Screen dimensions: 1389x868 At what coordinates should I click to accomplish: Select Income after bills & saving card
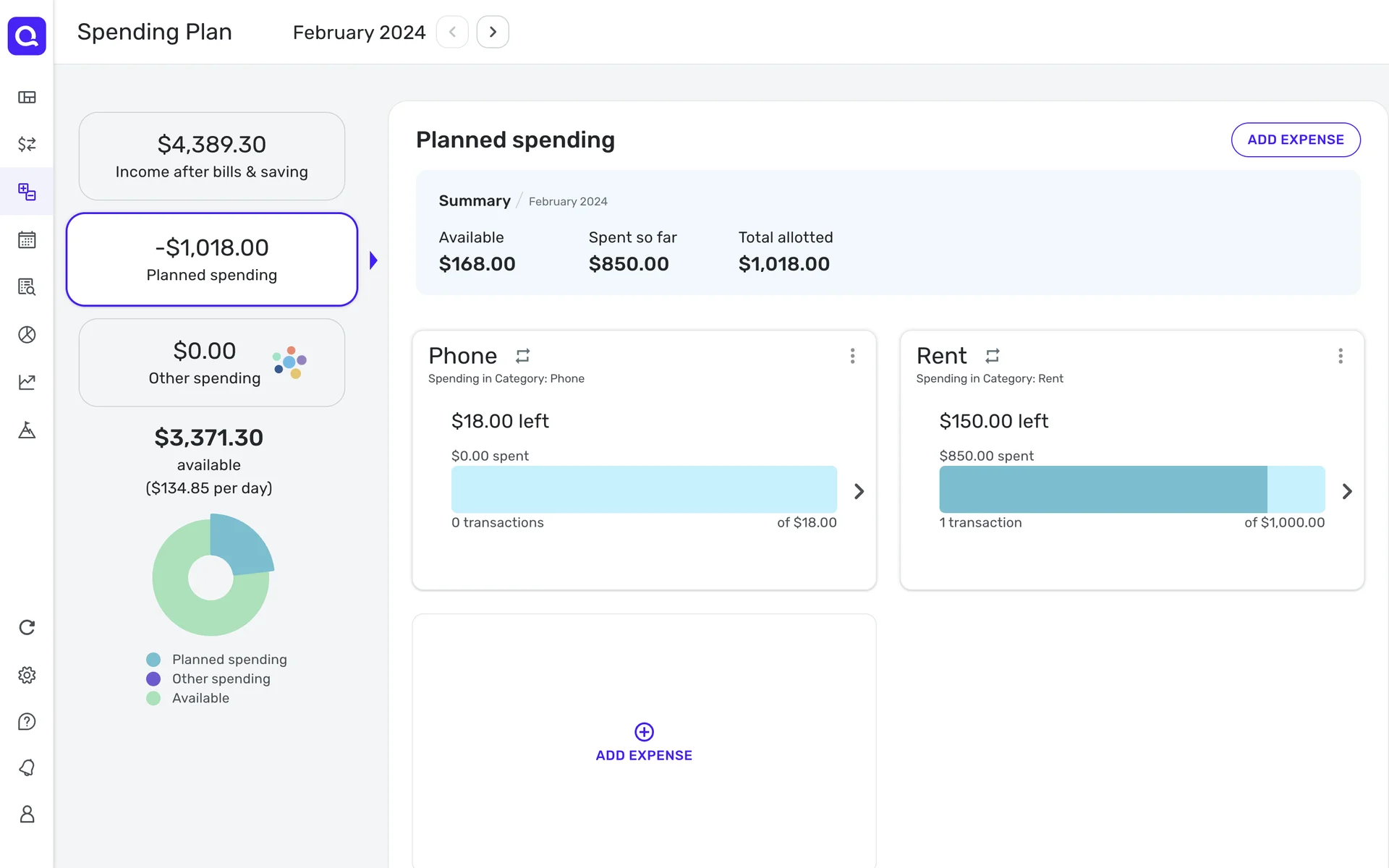[211, 156]
